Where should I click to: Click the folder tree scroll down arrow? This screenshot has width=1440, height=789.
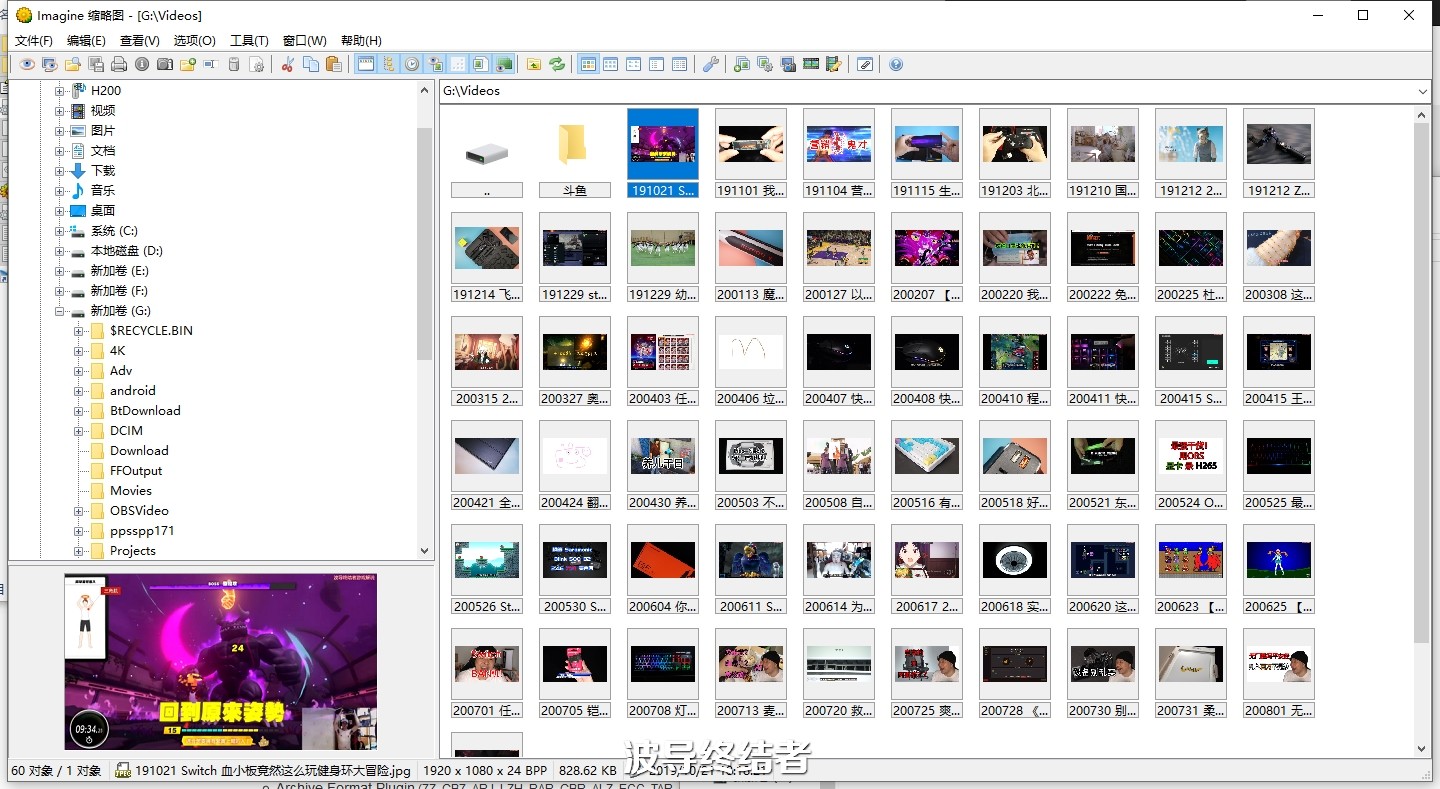pyautogui.click(x=424, y=551)
